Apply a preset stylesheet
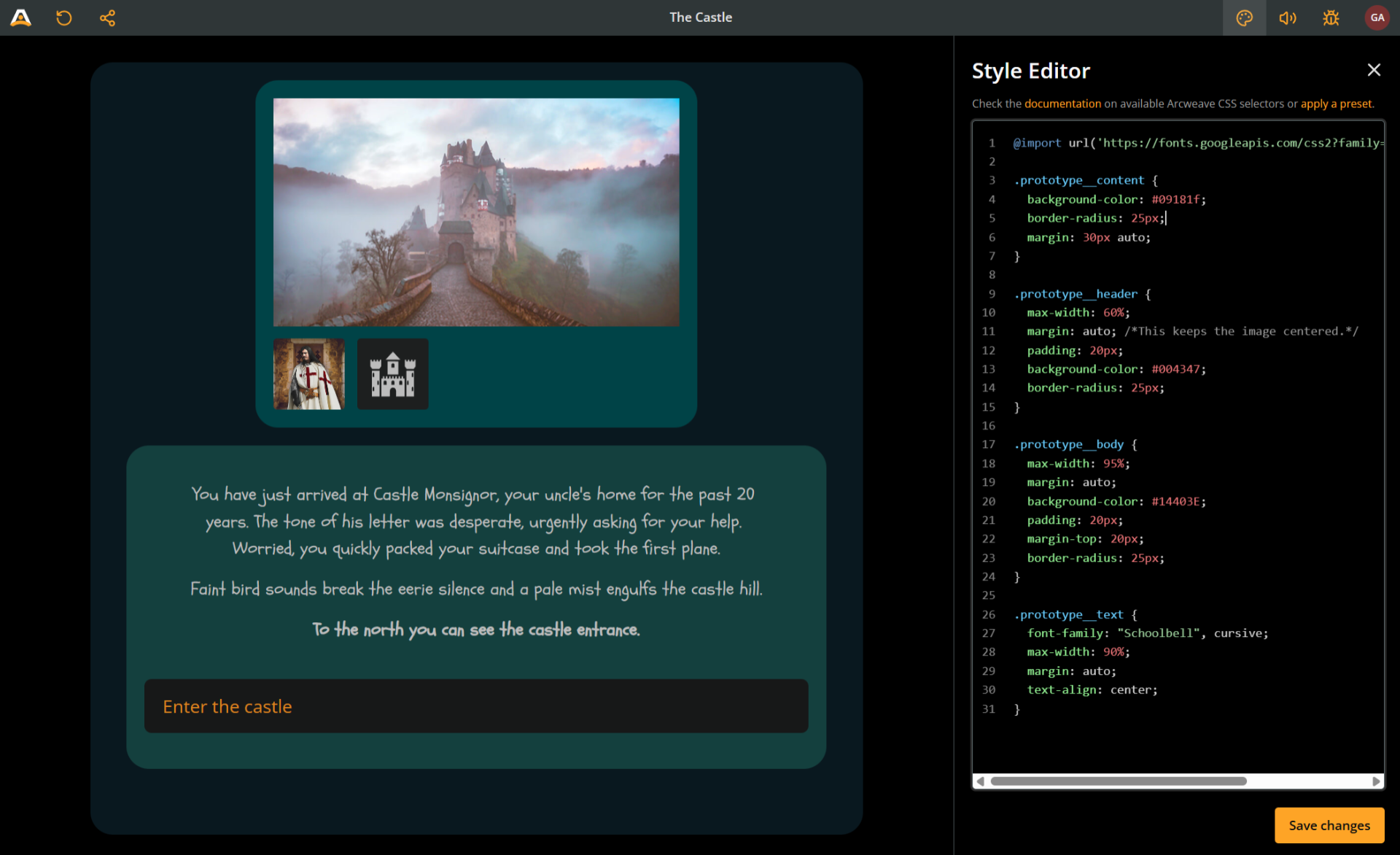 click(1336, 104)
